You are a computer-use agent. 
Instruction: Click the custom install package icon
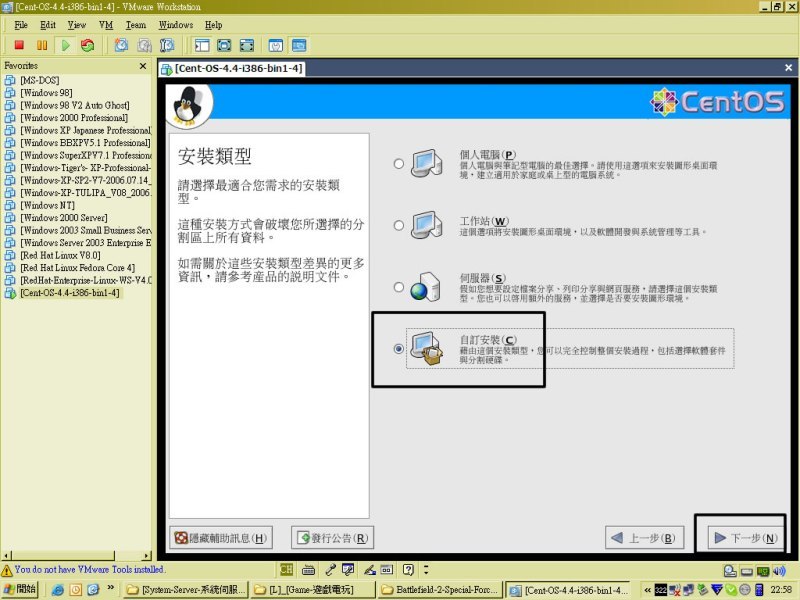click(427, 348)
